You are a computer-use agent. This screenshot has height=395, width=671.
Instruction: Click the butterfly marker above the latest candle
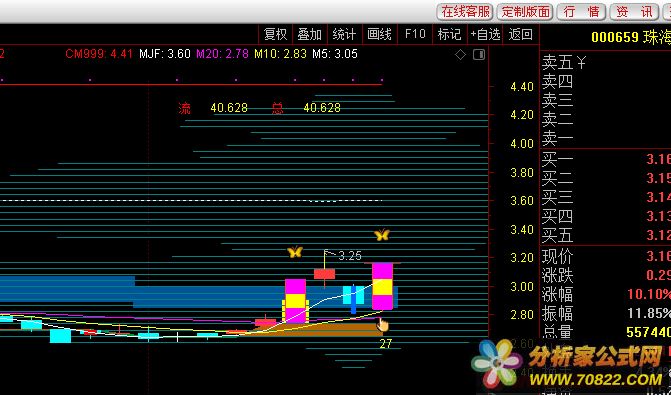[382, 235]
